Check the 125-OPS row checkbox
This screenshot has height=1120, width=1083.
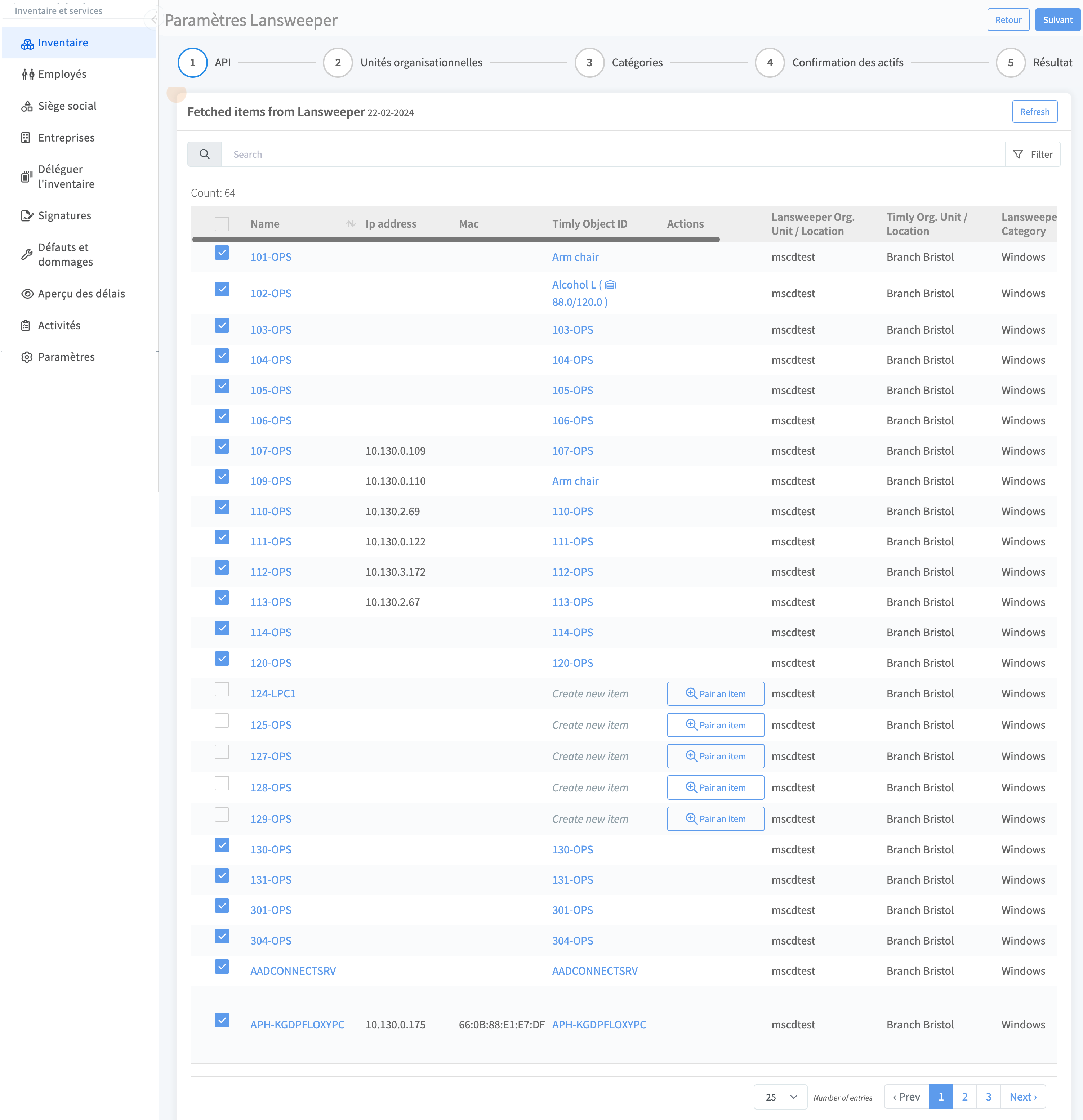point(222,720)
